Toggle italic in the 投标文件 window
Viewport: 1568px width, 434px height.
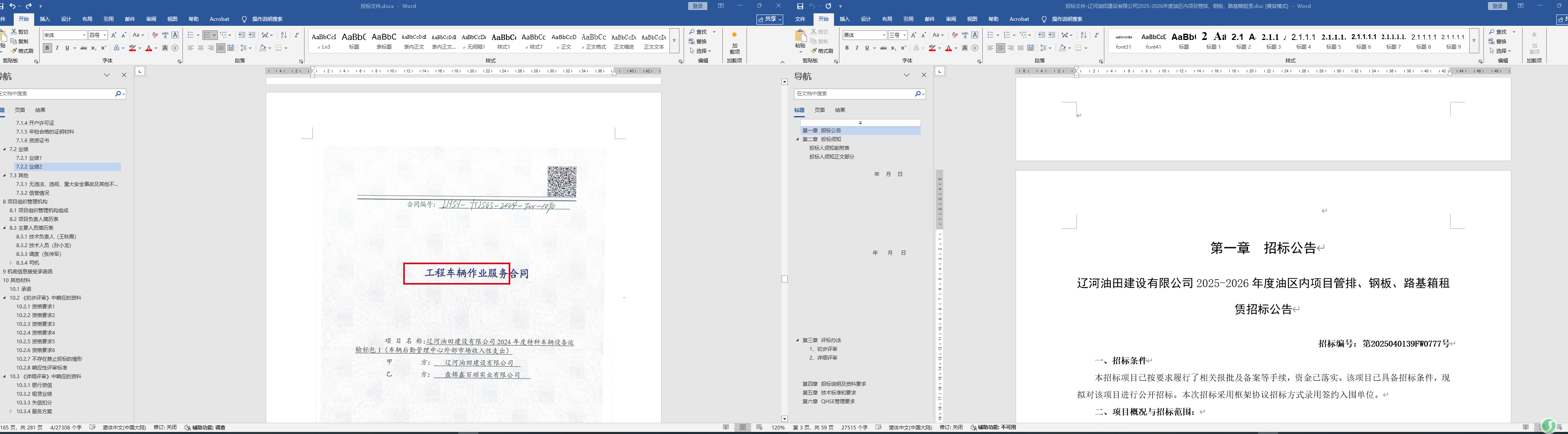(57, 48)
